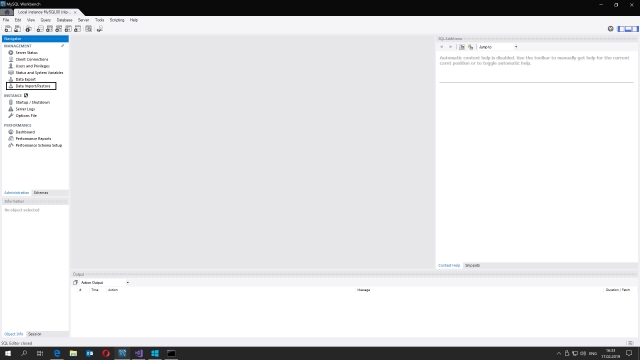Toggle the left sidebar visibility button
Image resolution: width=640 pixels, height=360 pixels.
click(621, 29)
